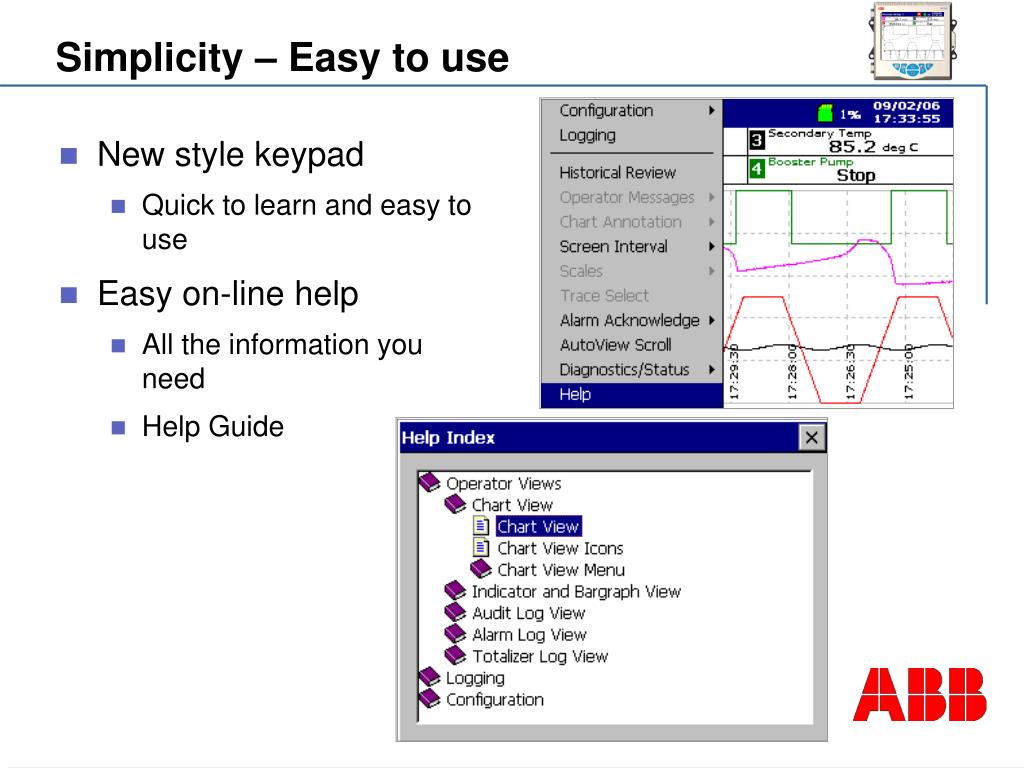Open Indicator and Bargraph View section
The height and width of the screenshot is (768, 1024).
pos(576,592)
